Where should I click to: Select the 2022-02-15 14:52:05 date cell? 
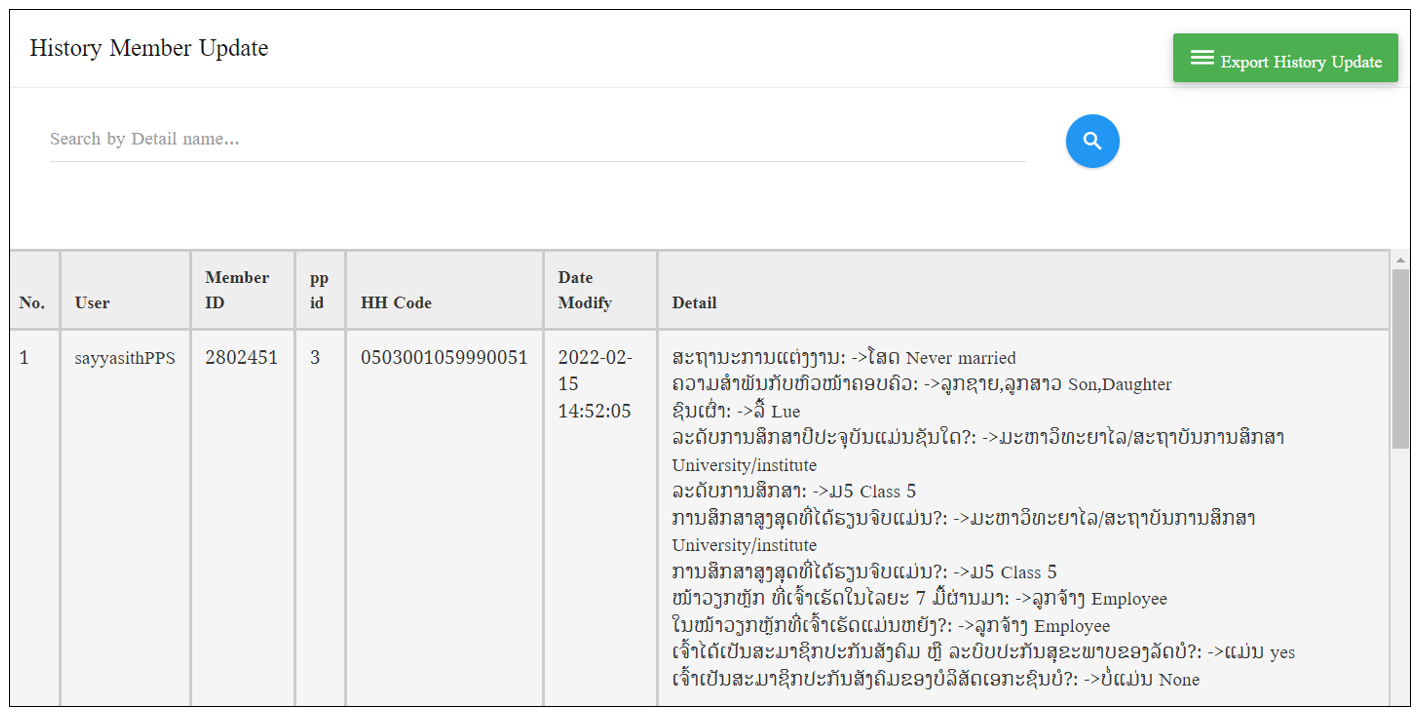click(594, 384)
